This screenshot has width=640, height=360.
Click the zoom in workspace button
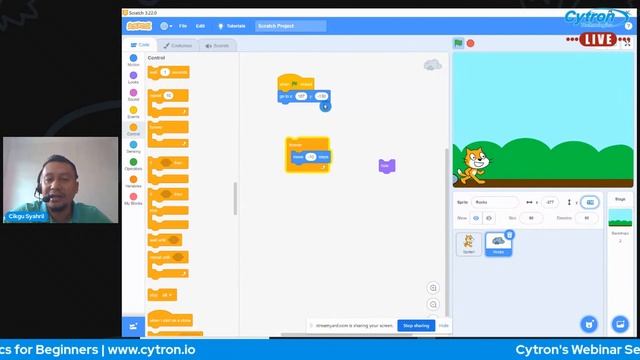(x=433, y=288)
